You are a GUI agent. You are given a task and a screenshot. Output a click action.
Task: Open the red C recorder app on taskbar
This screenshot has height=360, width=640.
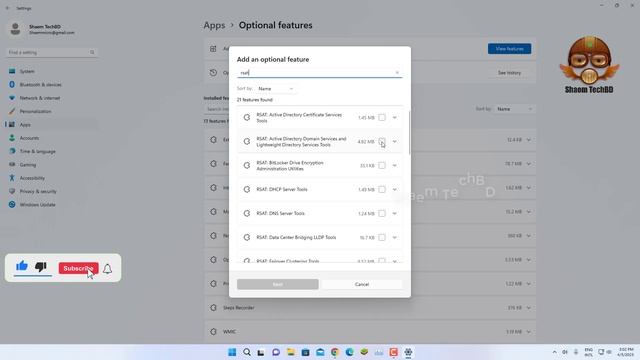(393, 352)
